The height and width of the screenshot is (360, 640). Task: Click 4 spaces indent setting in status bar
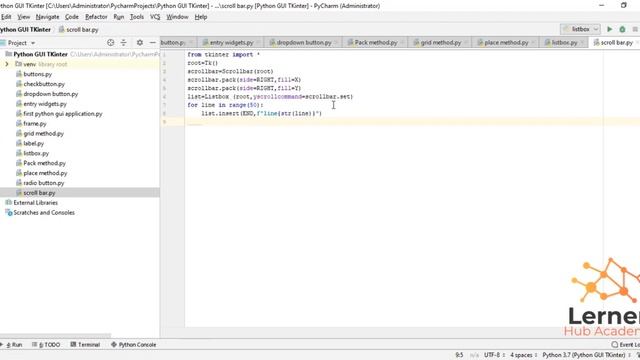pos(523,355)
